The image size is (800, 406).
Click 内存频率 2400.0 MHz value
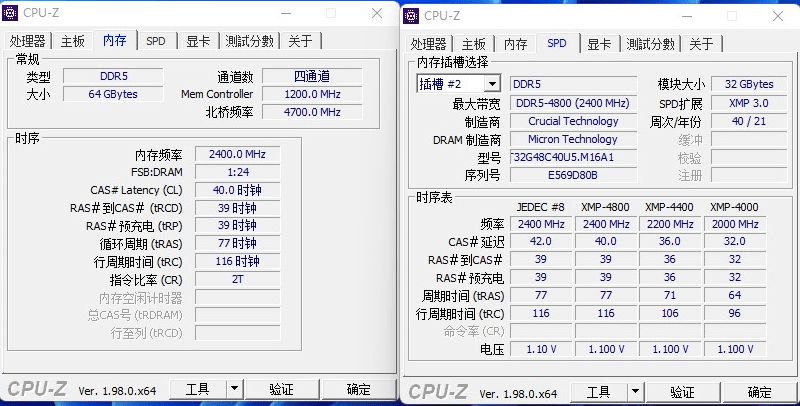tap(237, 154)
